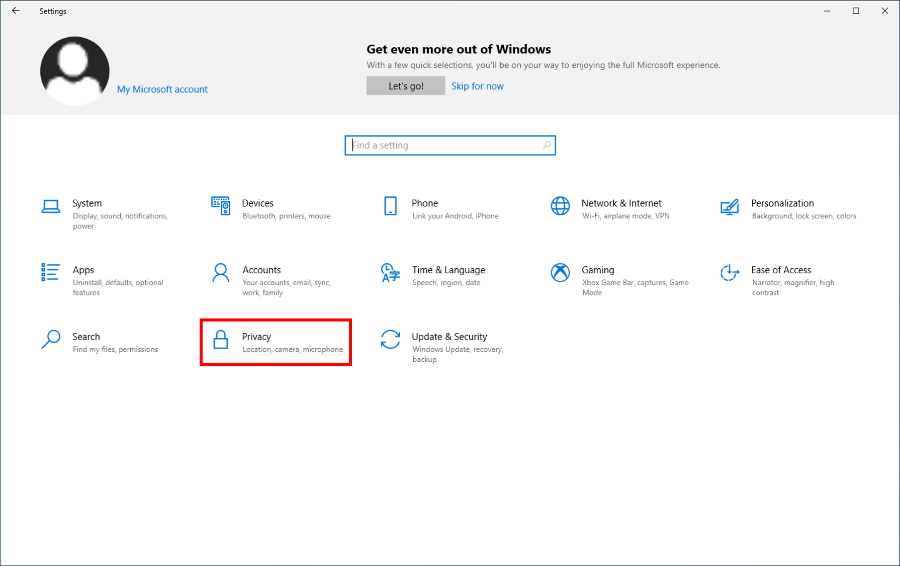Open the Apps list icon
900x566 pixels.
click(51, 272)
